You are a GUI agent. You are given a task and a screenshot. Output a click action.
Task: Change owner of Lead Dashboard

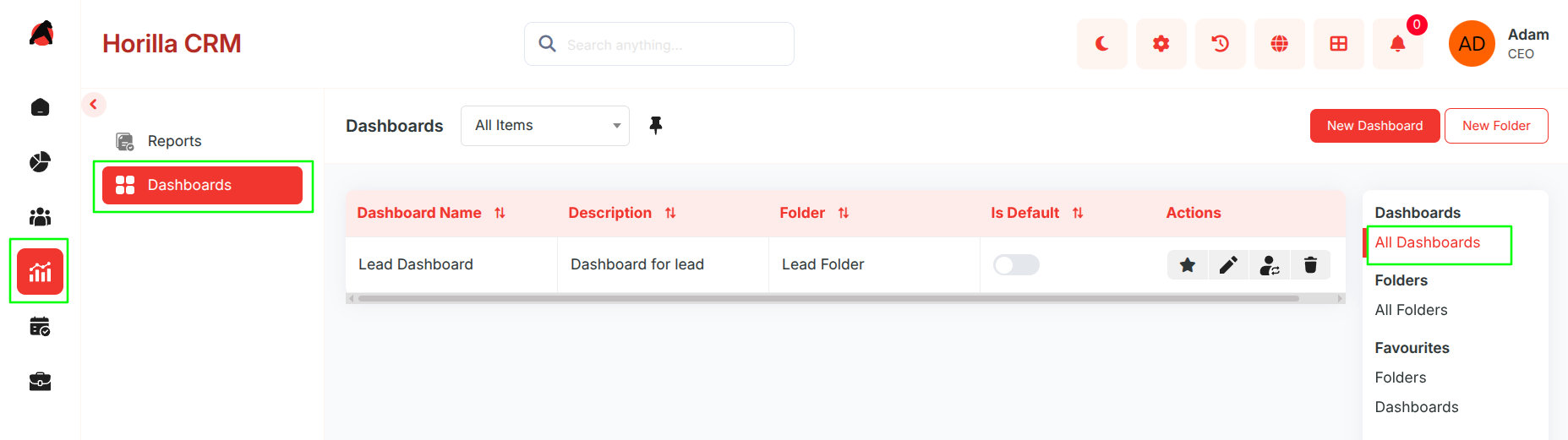(x=1269, y=265)
